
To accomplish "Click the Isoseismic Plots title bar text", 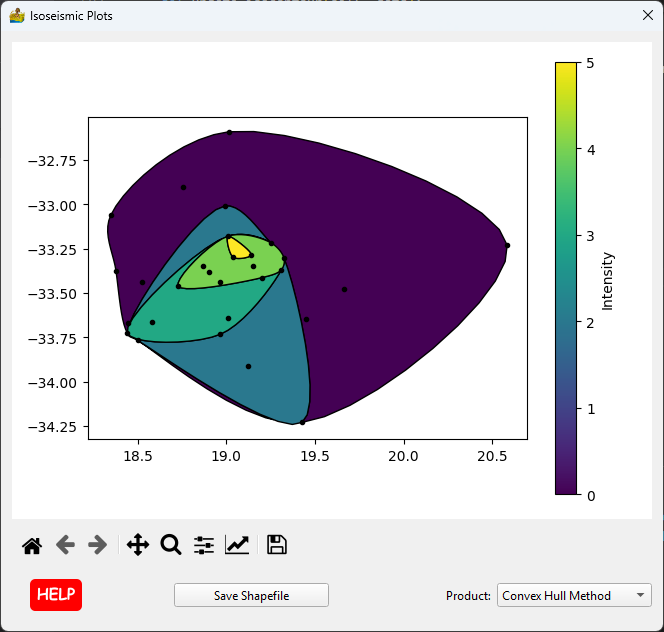I will (x=71, y=16).
